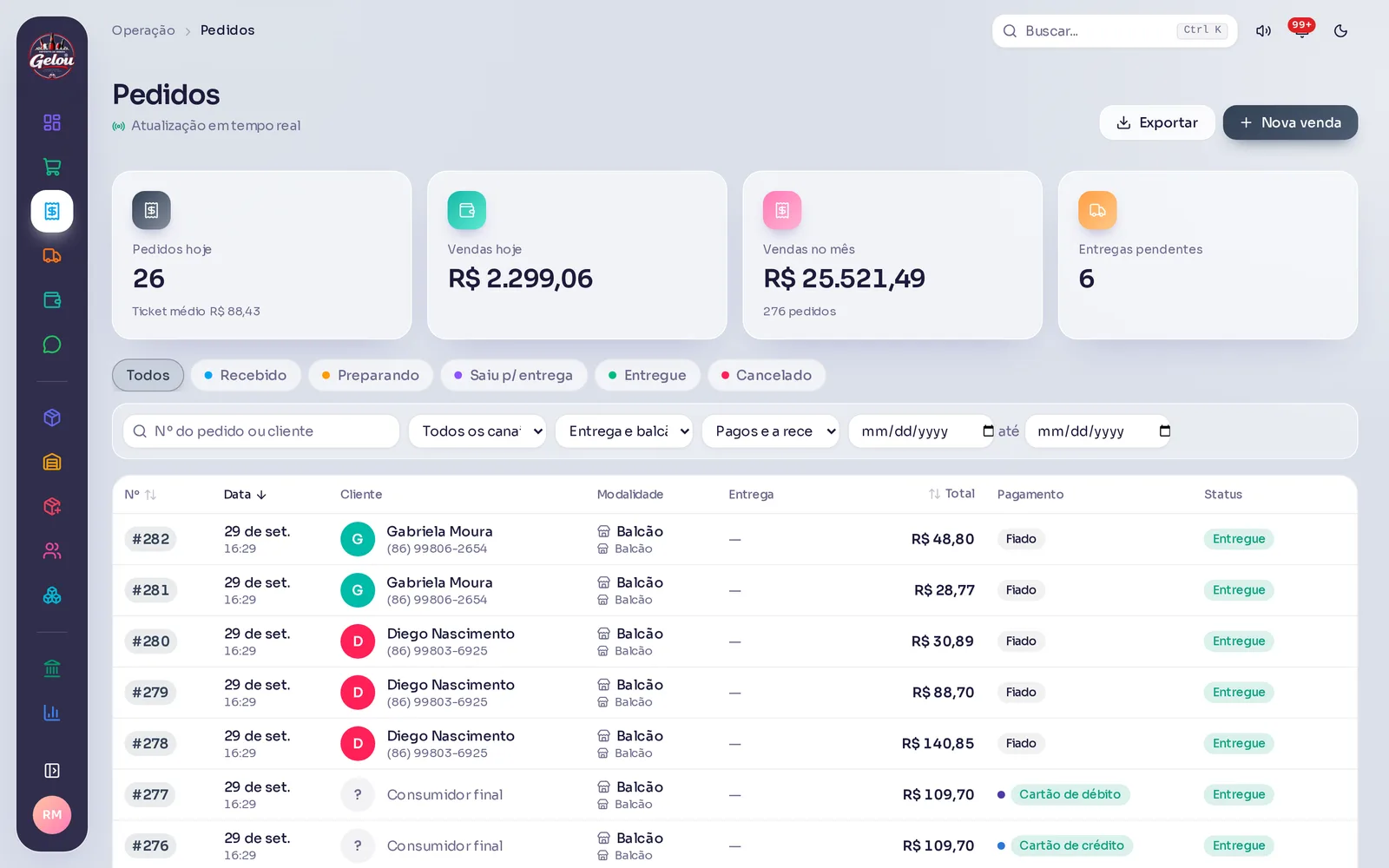Image resolution: width=1389 pixels, height=868 pixels.
Task: Sort table by Data column
Action: (x=245, y=495)
